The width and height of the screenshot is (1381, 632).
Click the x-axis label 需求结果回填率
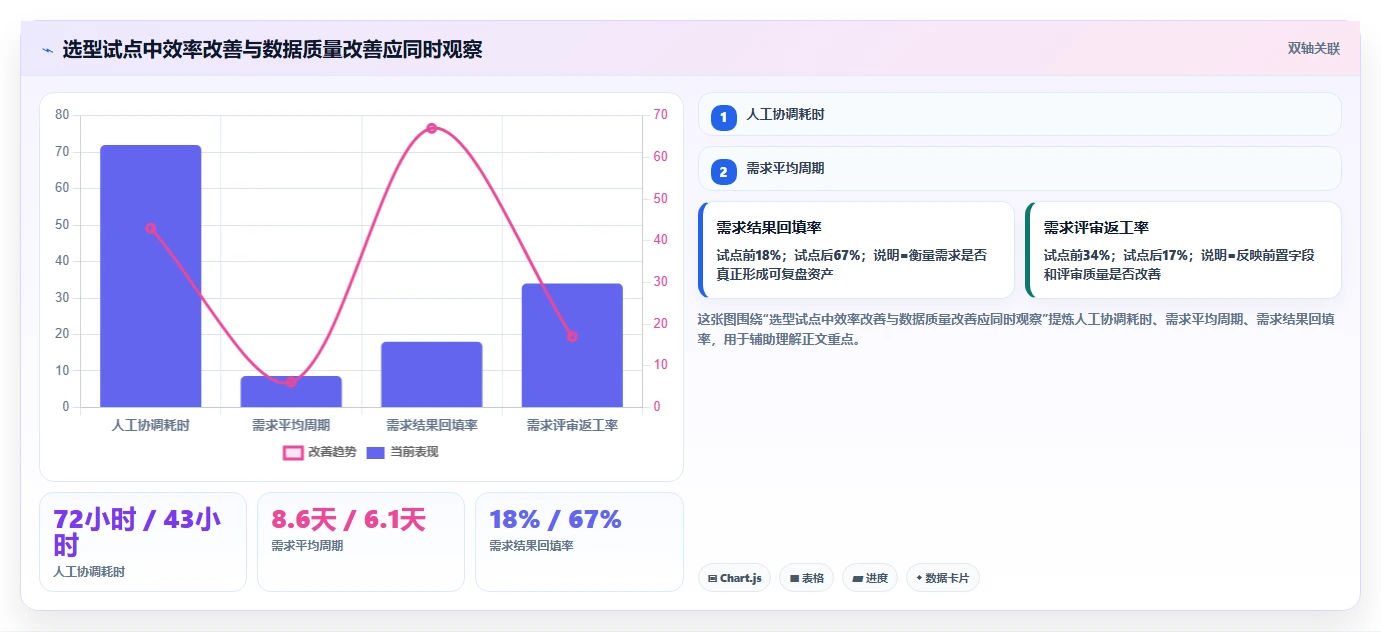coord(432,425)
